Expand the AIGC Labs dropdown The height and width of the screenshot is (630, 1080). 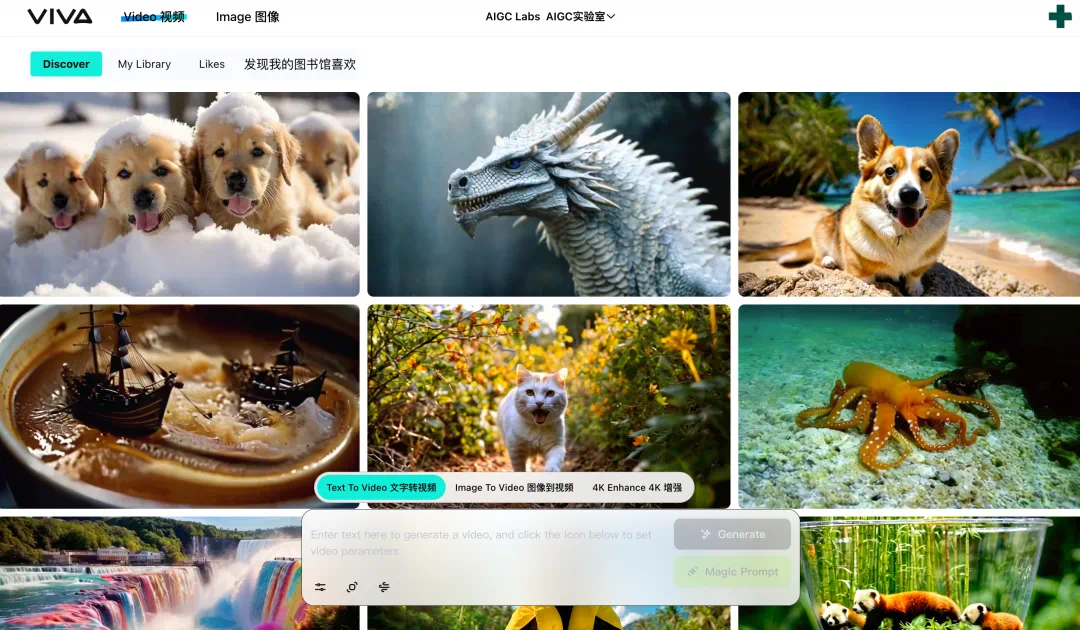(x=580, y=17)
